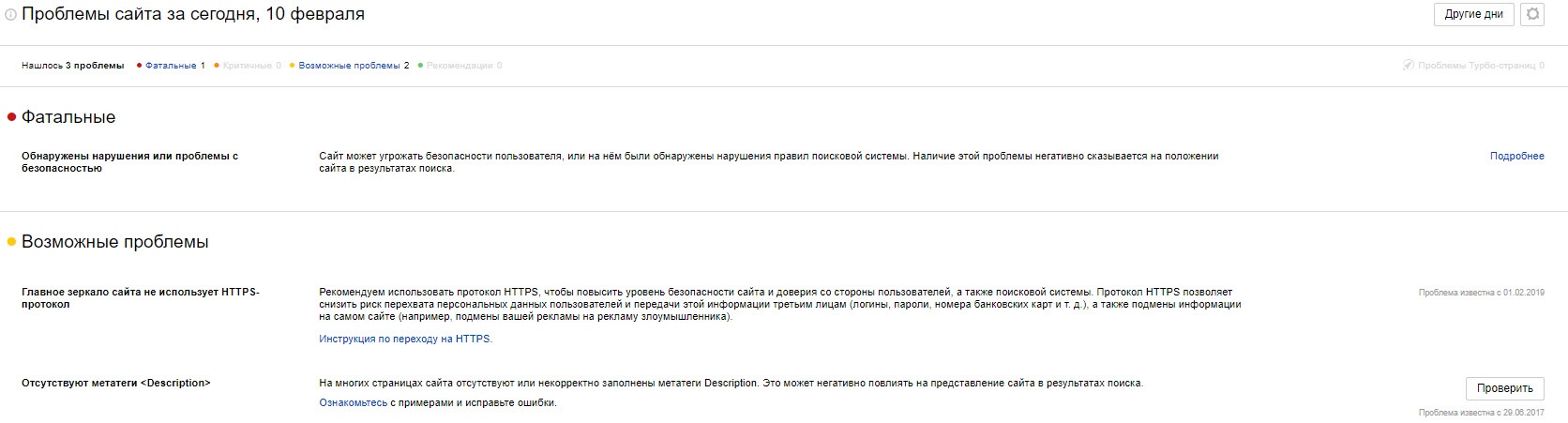Select the Обнаружены нарушения problem title
Screen dimensions: 1568x423
pos(129,162)
